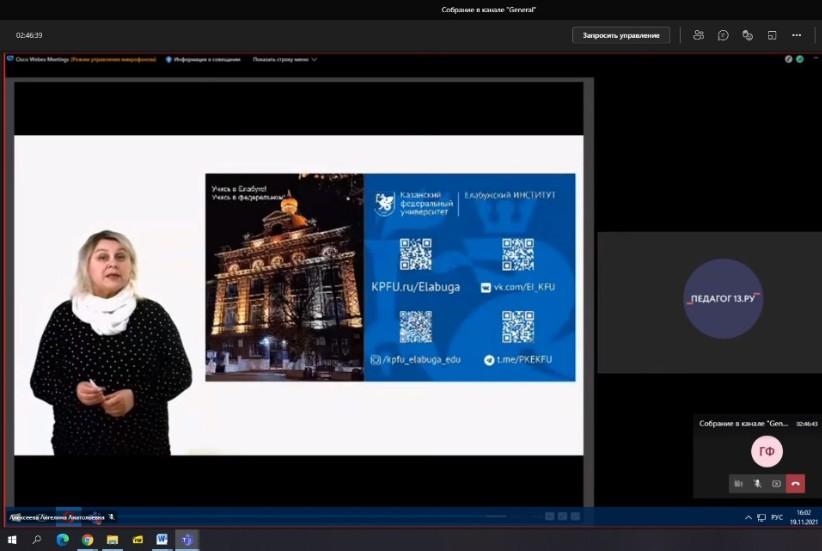Open "Информация о совещании" in Webex bar
Screen dimensions: 822x551
pyautogui.click(x=203, y=59)
